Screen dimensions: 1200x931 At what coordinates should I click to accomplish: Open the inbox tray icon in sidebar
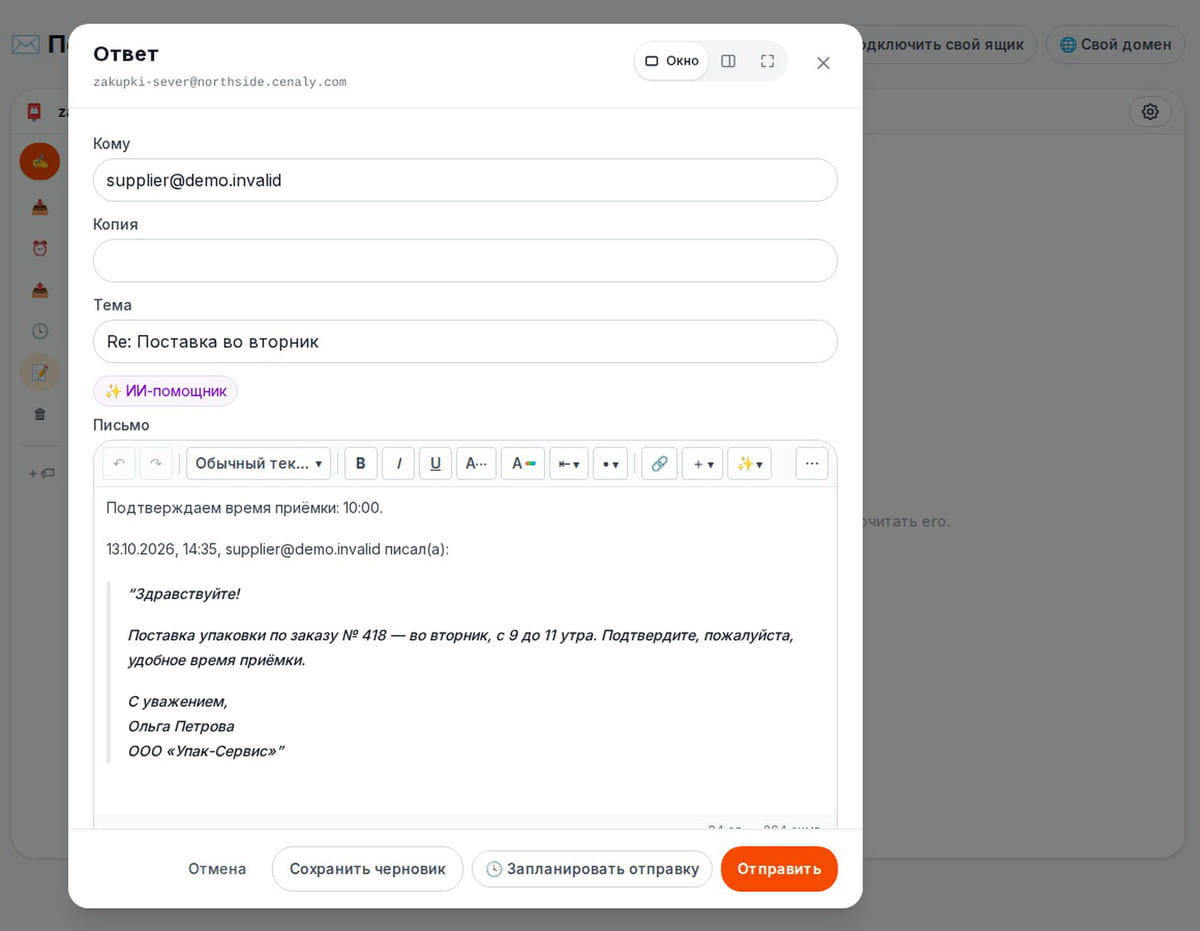click(40, 207)
